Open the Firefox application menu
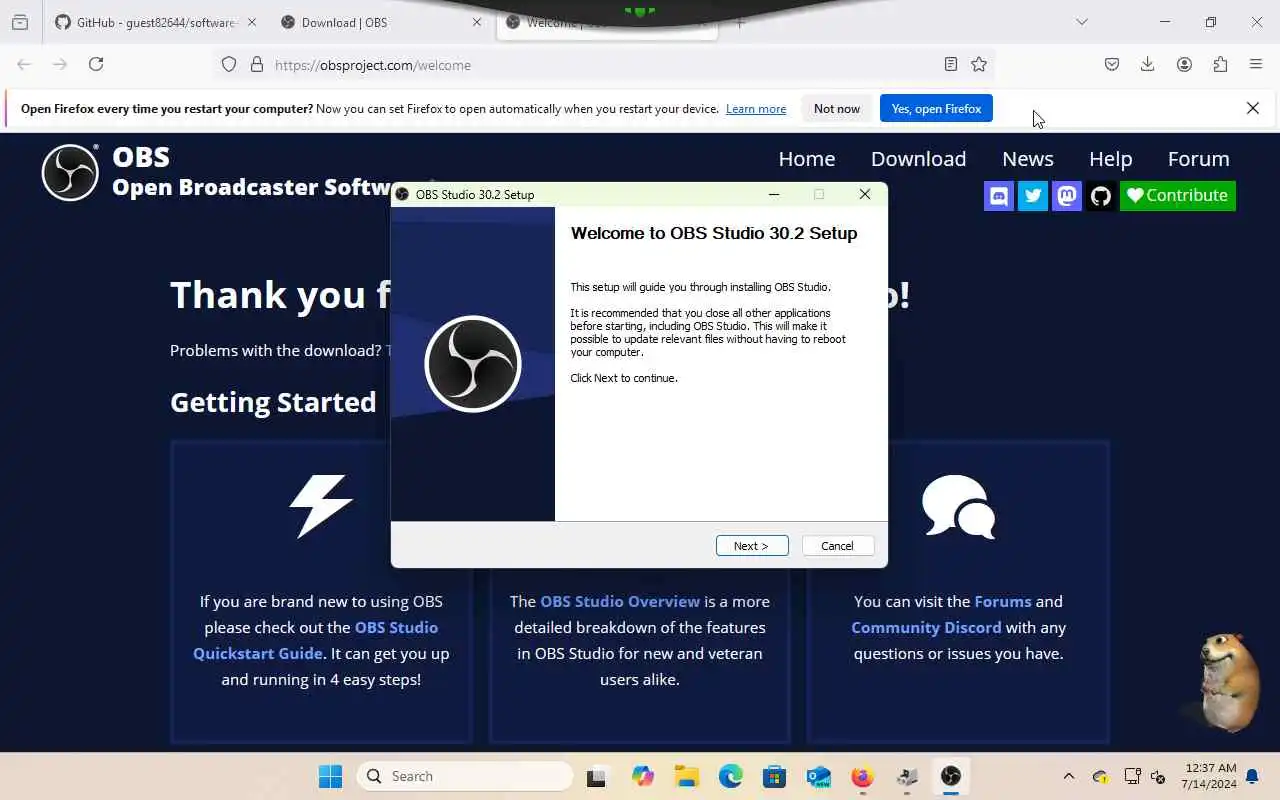Screen dimensions: 1280x800 (1256, 64)
